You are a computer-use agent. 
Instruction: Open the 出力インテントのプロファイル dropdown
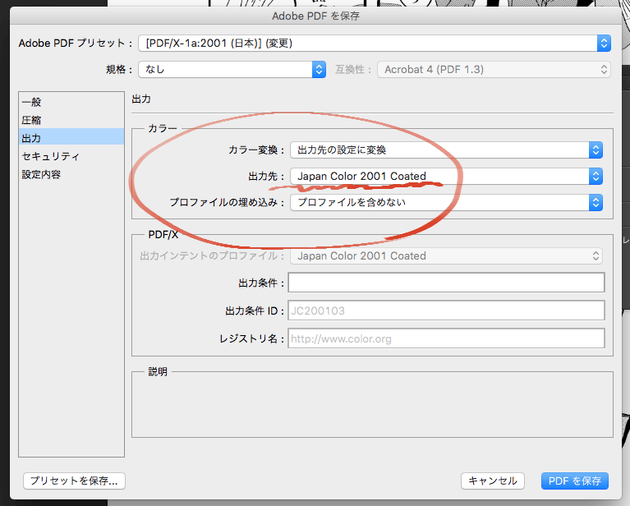[446, 256]
